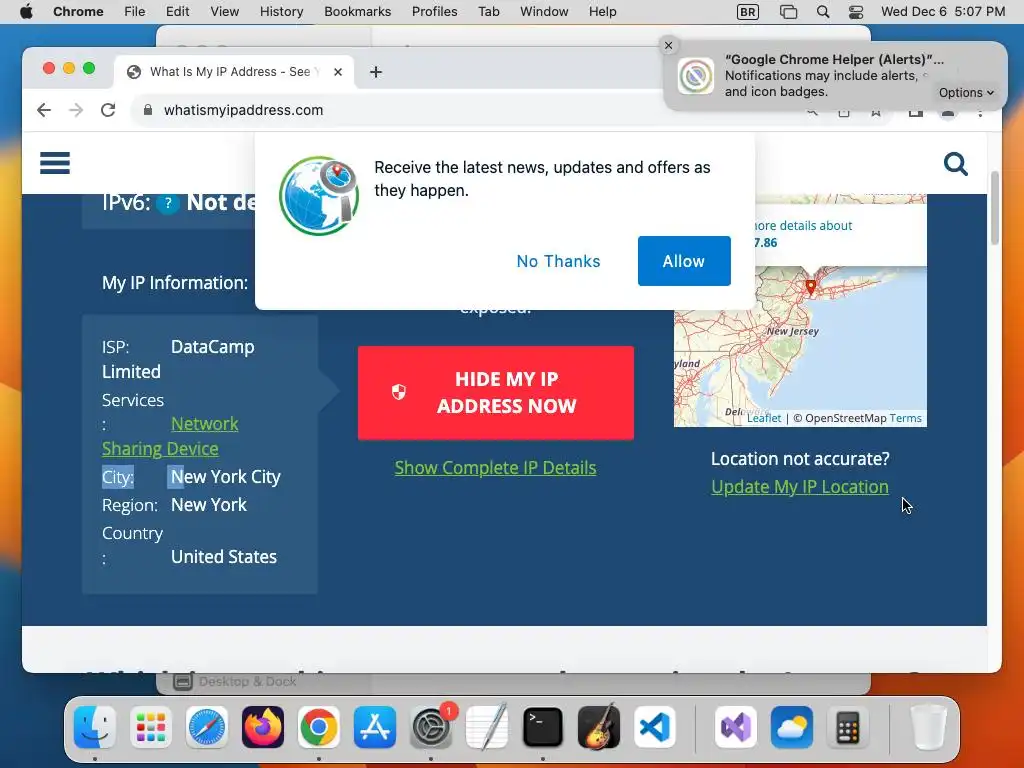Open the View menu
Screen dimensions: 1024x768
click(x=225, y=12)
